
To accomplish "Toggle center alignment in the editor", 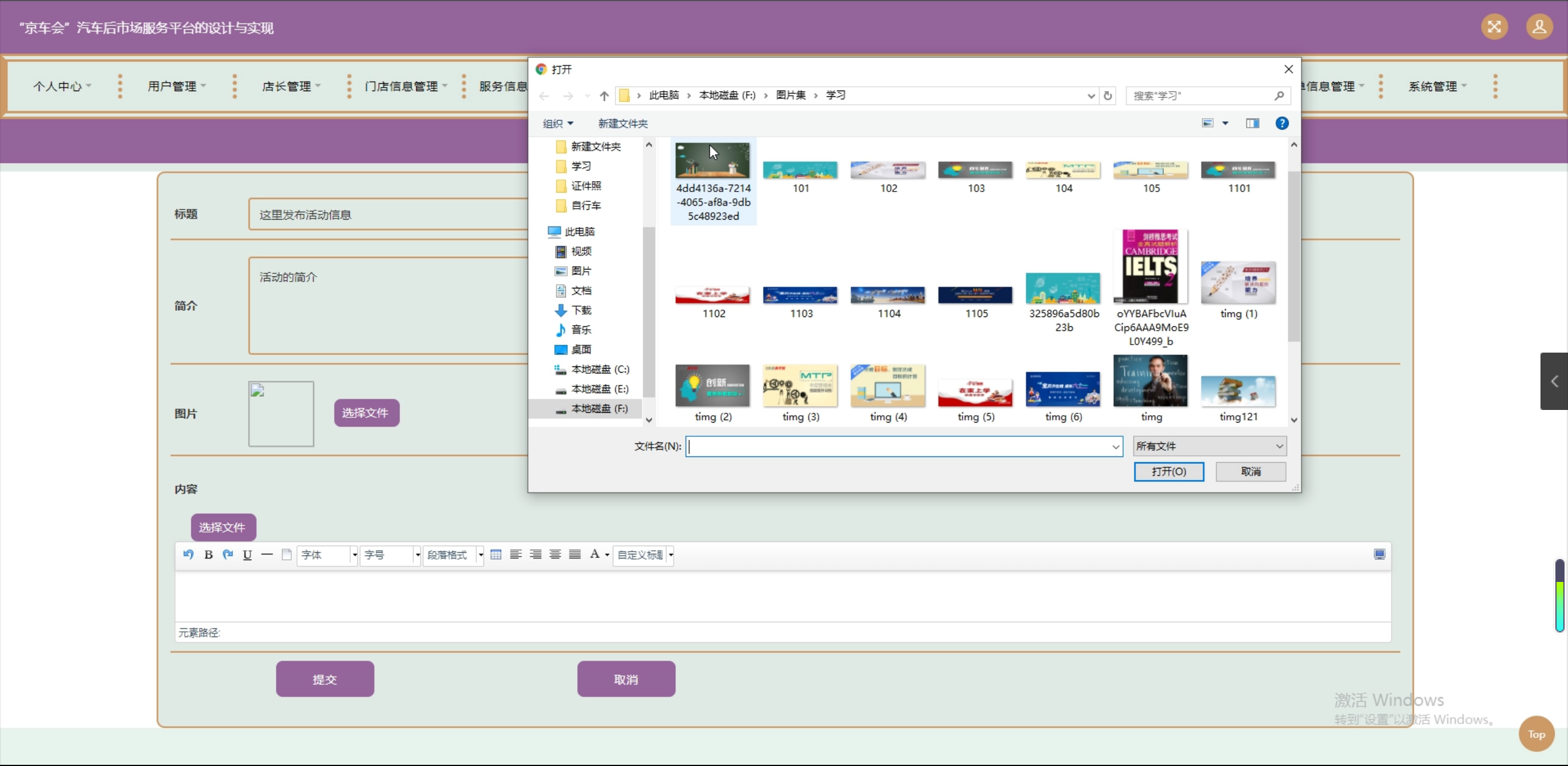I will 555,554.
